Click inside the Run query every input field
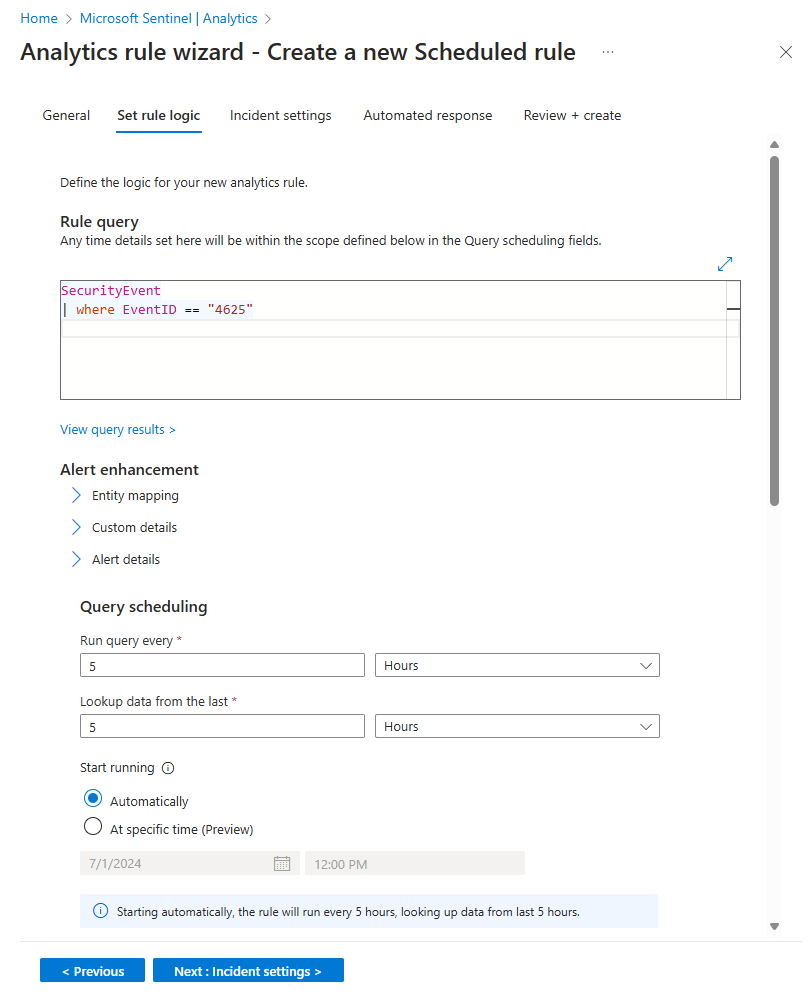 coord(222,664)
